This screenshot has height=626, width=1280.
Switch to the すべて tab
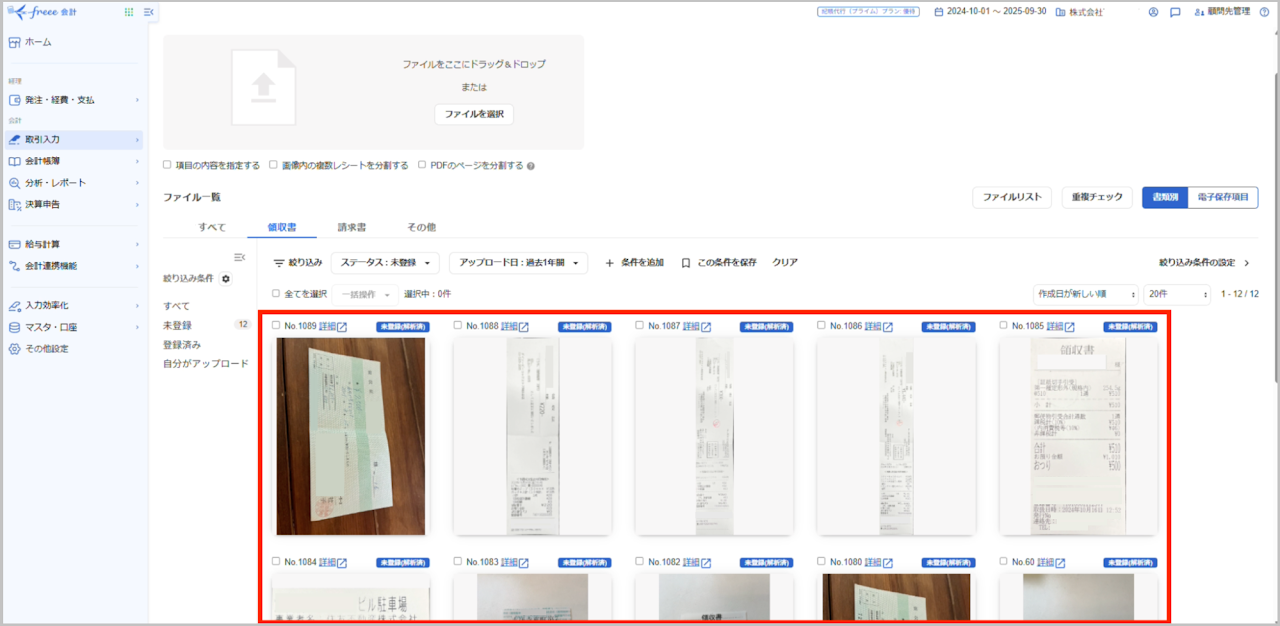pyautogui.click(x=212, y=227)
